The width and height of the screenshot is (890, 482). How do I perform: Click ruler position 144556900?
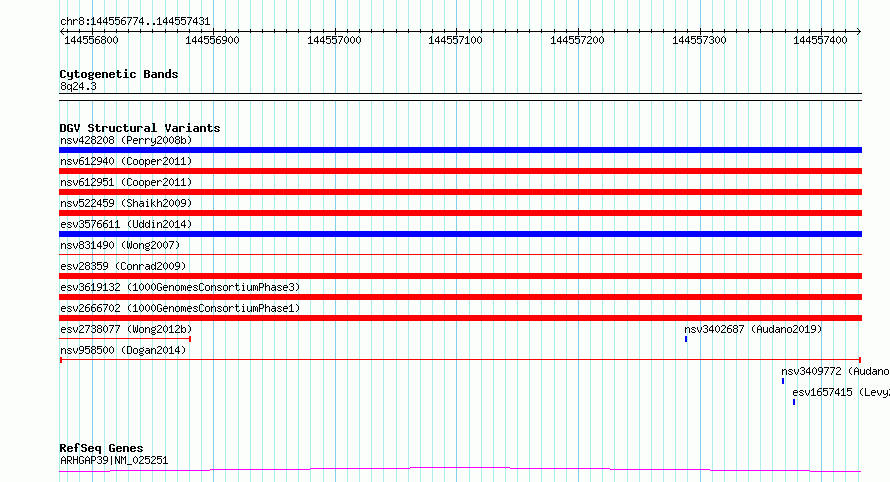coord(212,40)
